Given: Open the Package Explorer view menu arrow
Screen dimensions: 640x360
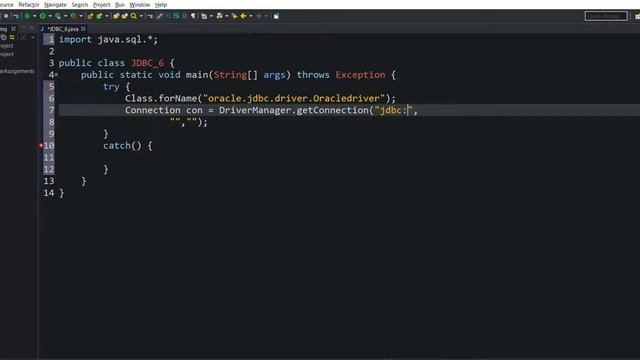Looking at the screenshot, I should point(33,38).
